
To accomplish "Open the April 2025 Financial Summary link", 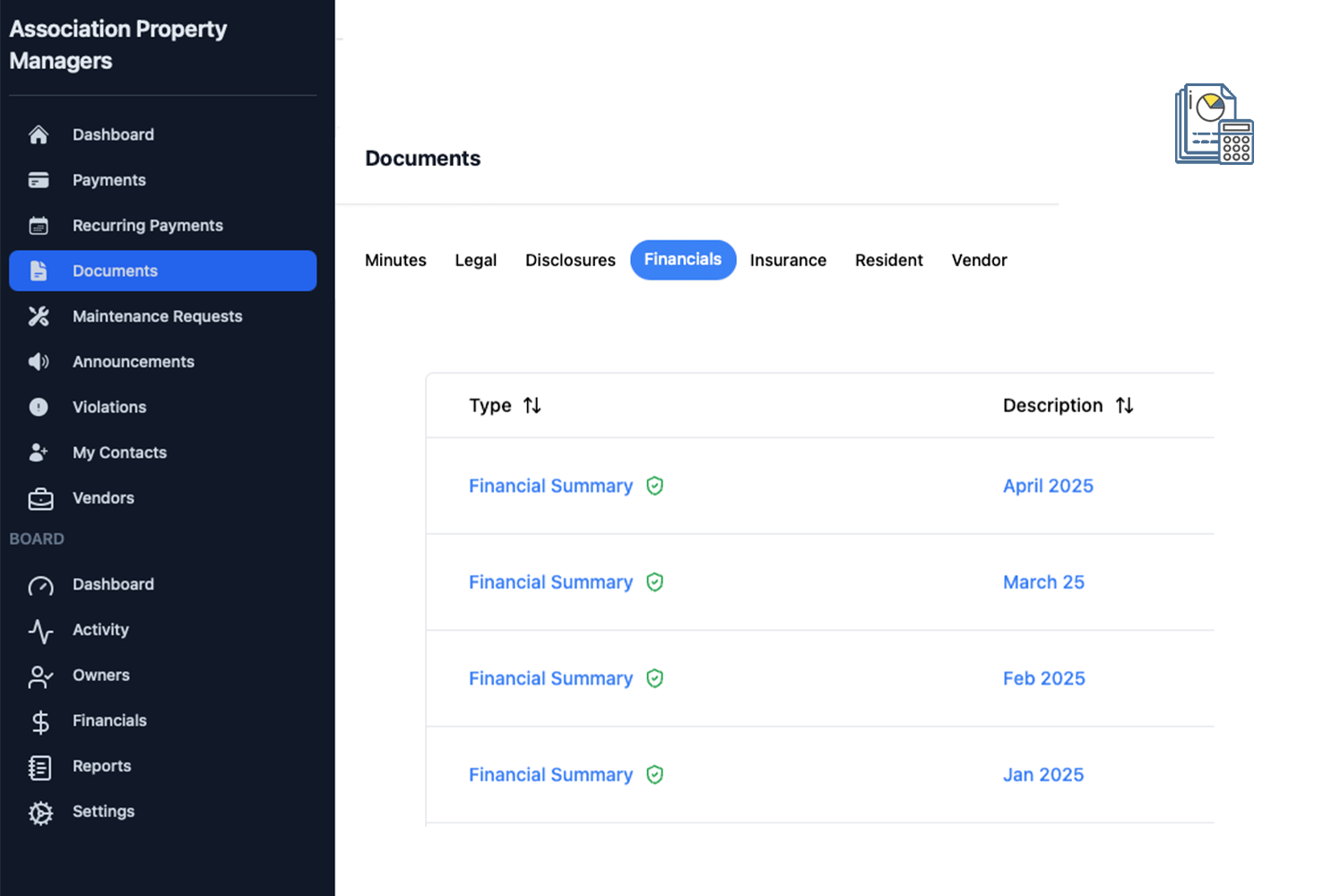I will click(x=550, y=486).
